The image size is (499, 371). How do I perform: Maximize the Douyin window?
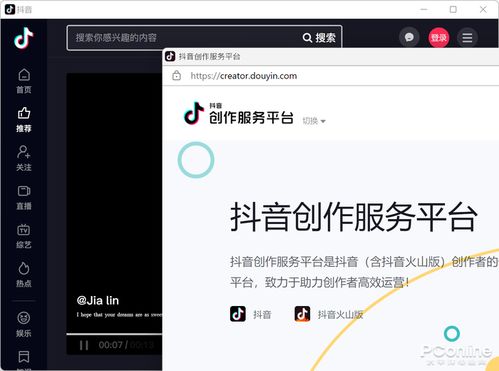tap(453, 9)
